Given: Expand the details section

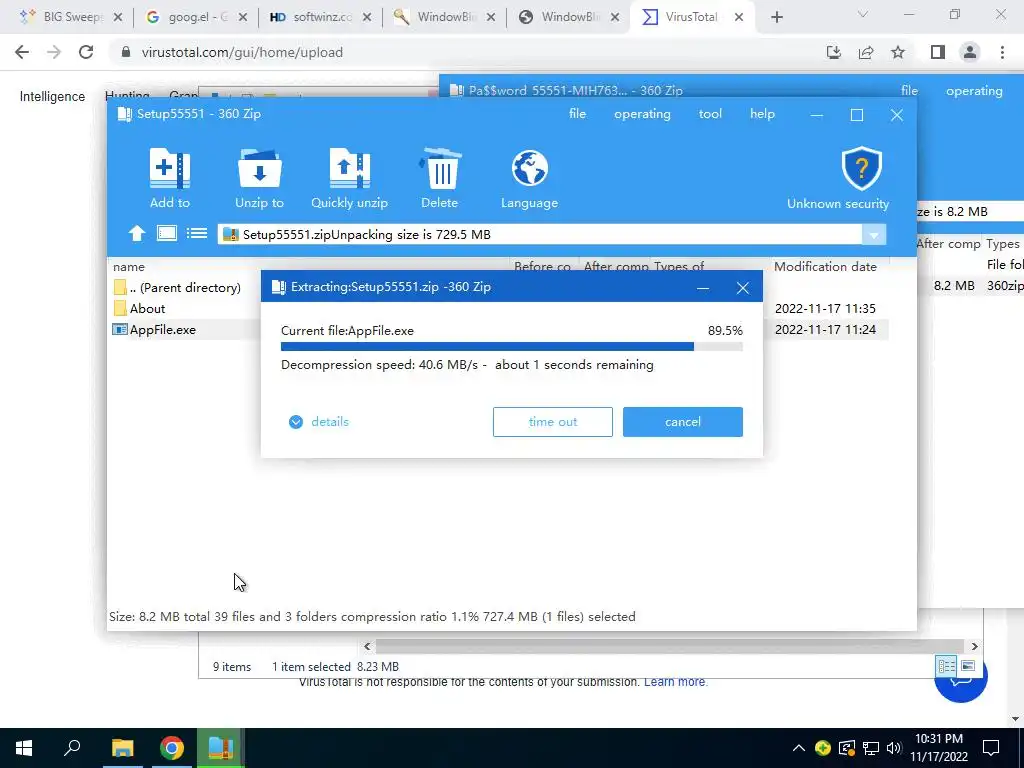Looking at the screenshot, I should tap(319, 422).
